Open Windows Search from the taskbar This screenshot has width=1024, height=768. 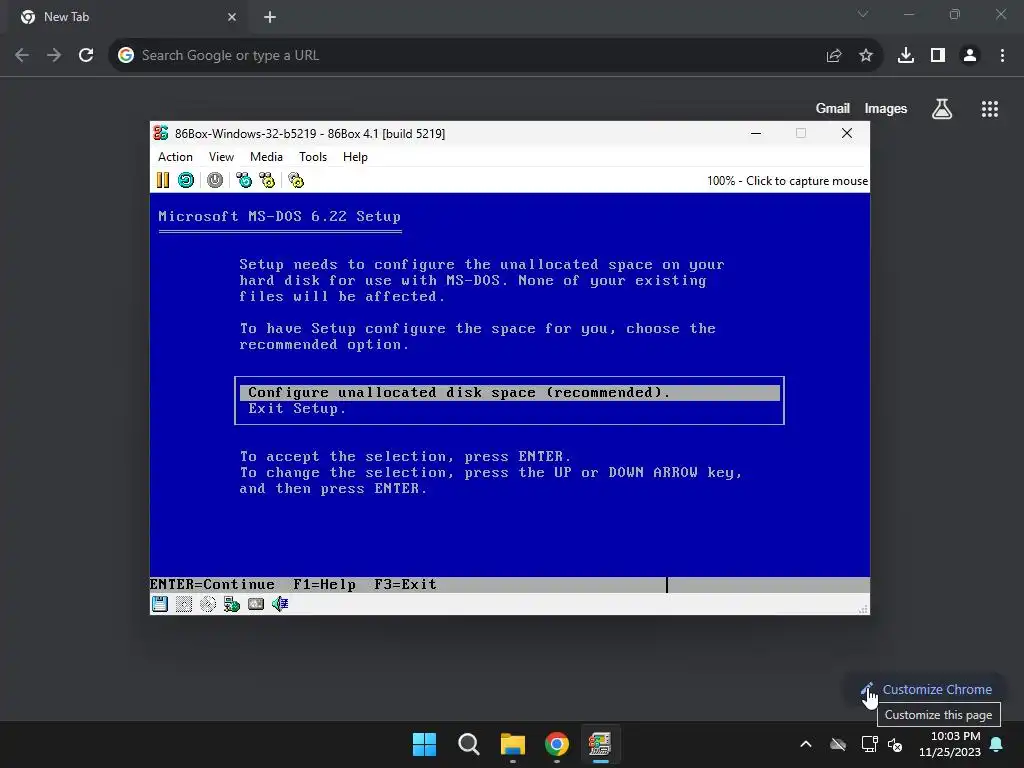(469, 744)
